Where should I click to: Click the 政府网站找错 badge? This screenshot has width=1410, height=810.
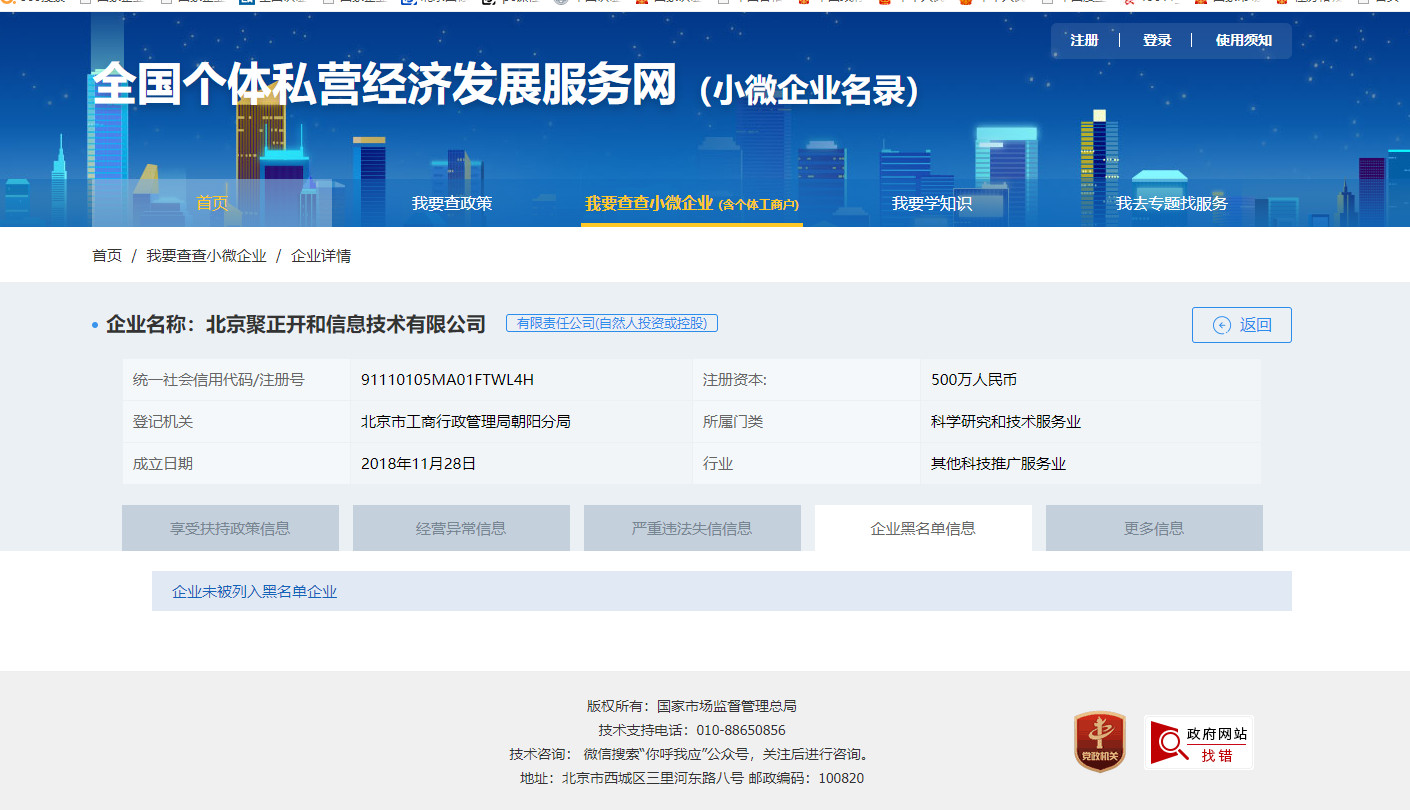pos(1199,742)
